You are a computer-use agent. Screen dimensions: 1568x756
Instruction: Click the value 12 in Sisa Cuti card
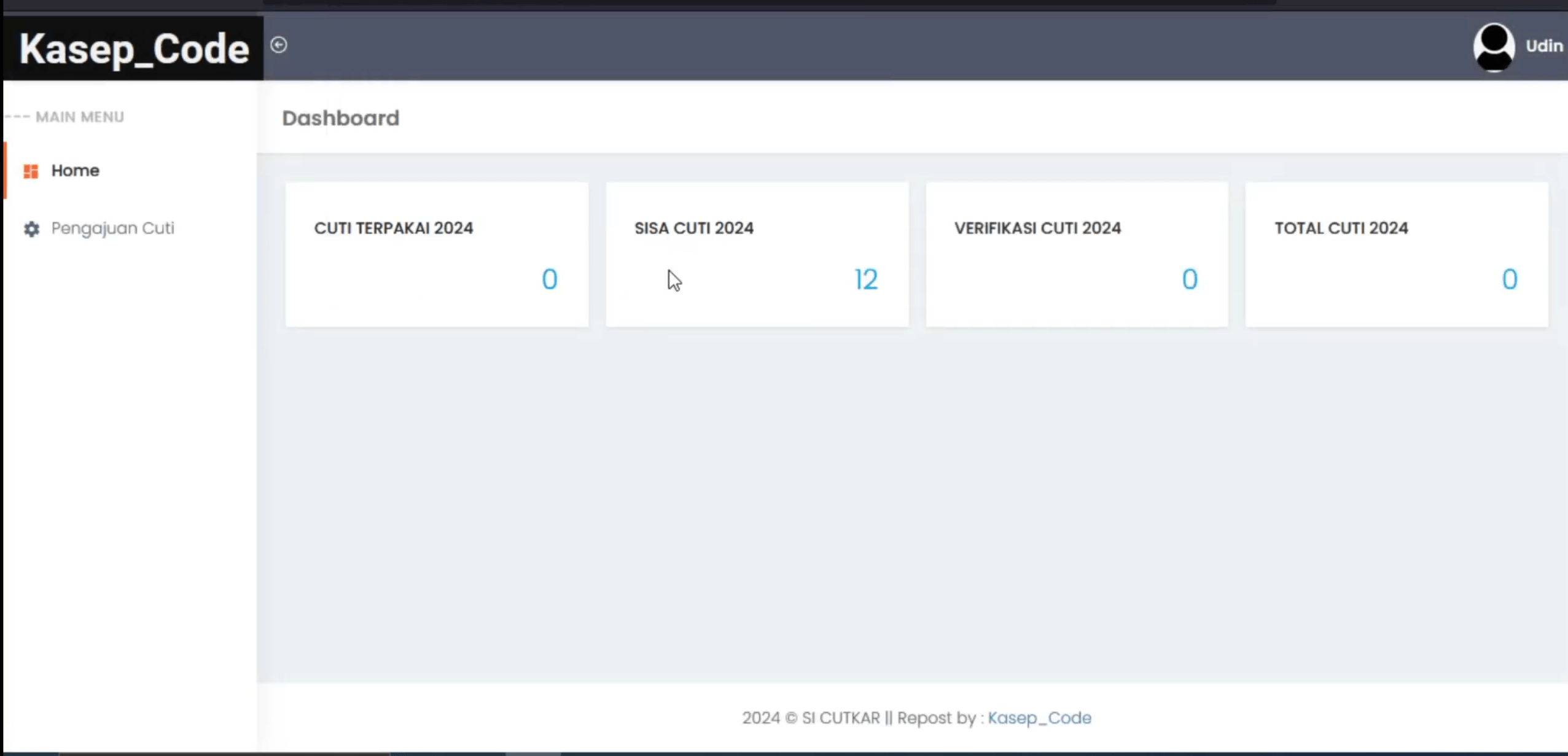click(x=866, y=280)
